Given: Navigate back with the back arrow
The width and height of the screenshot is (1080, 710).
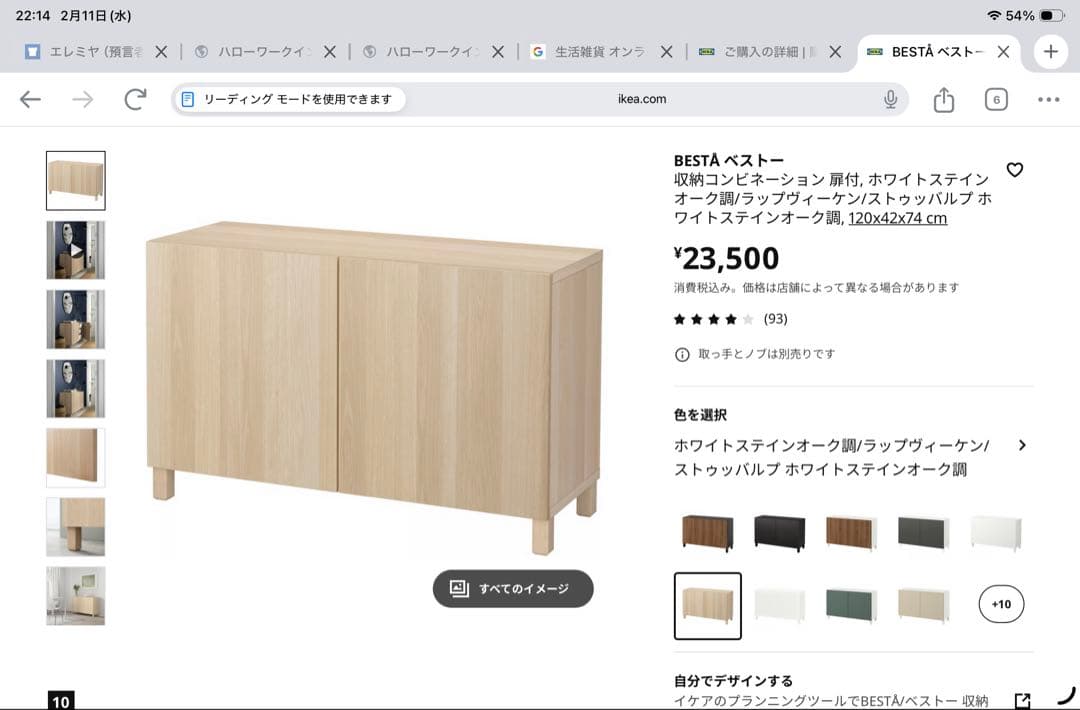Looking at the screenshot, I should (x=30, y=99).
